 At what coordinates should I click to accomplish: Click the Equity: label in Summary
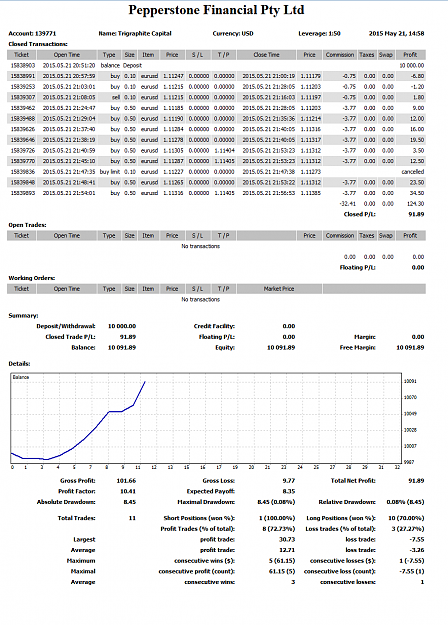[225, 348]
